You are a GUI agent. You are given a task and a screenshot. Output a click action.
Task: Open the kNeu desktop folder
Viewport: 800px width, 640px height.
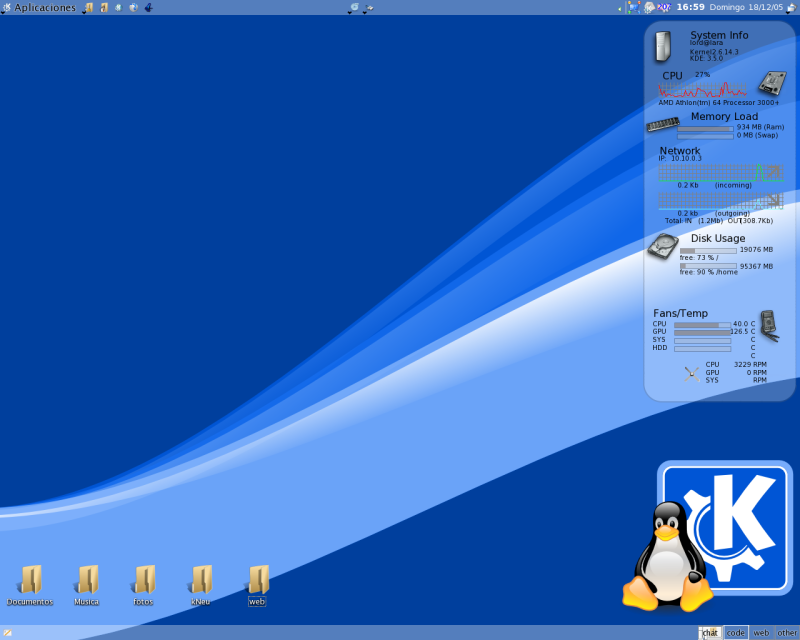[201, 585]
